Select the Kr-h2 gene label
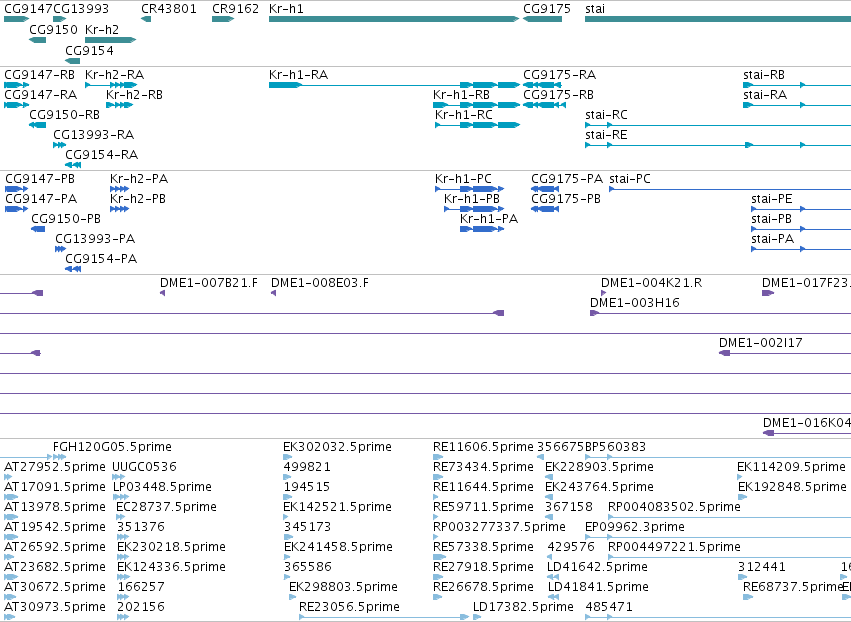The image size is (851, 622). [x=102, y=29]
